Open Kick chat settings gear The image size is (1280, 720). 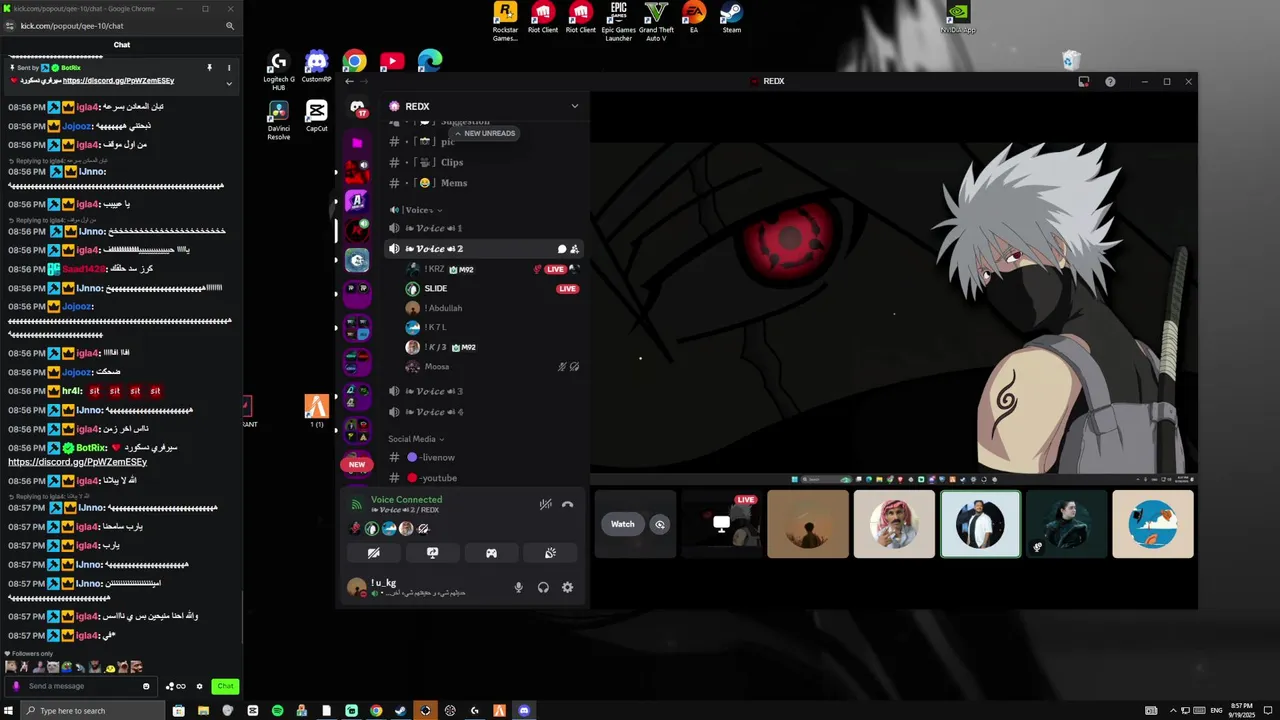[199, 686]
